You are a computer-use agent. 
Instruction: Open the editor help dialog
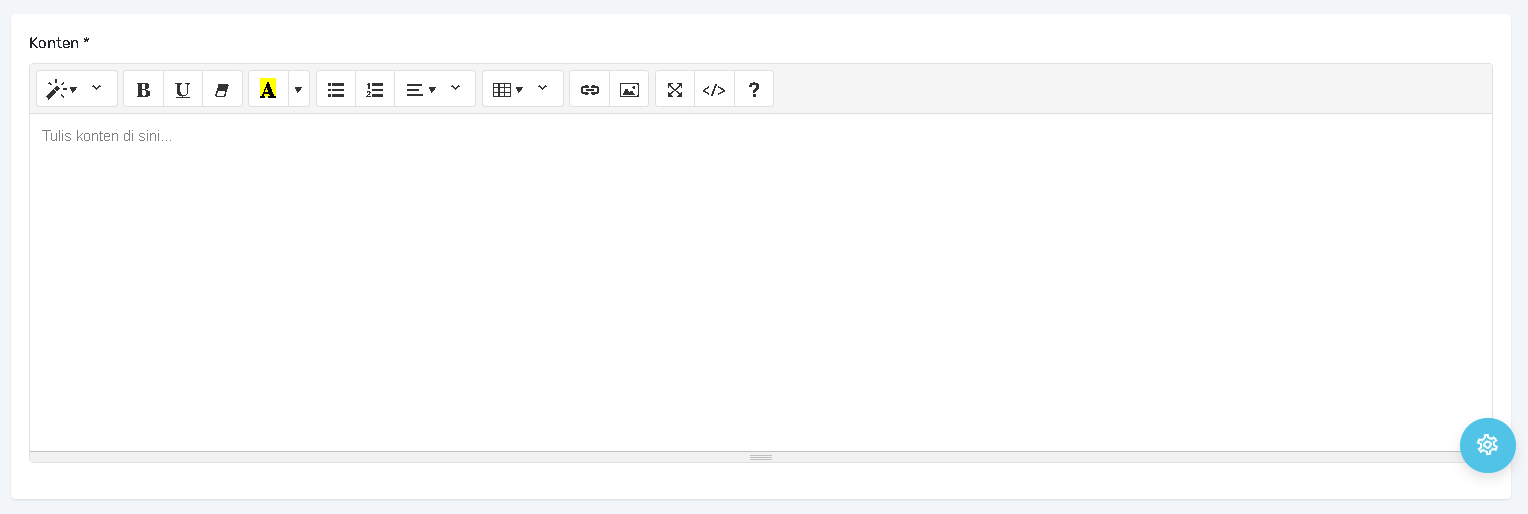tap(754, 89)
